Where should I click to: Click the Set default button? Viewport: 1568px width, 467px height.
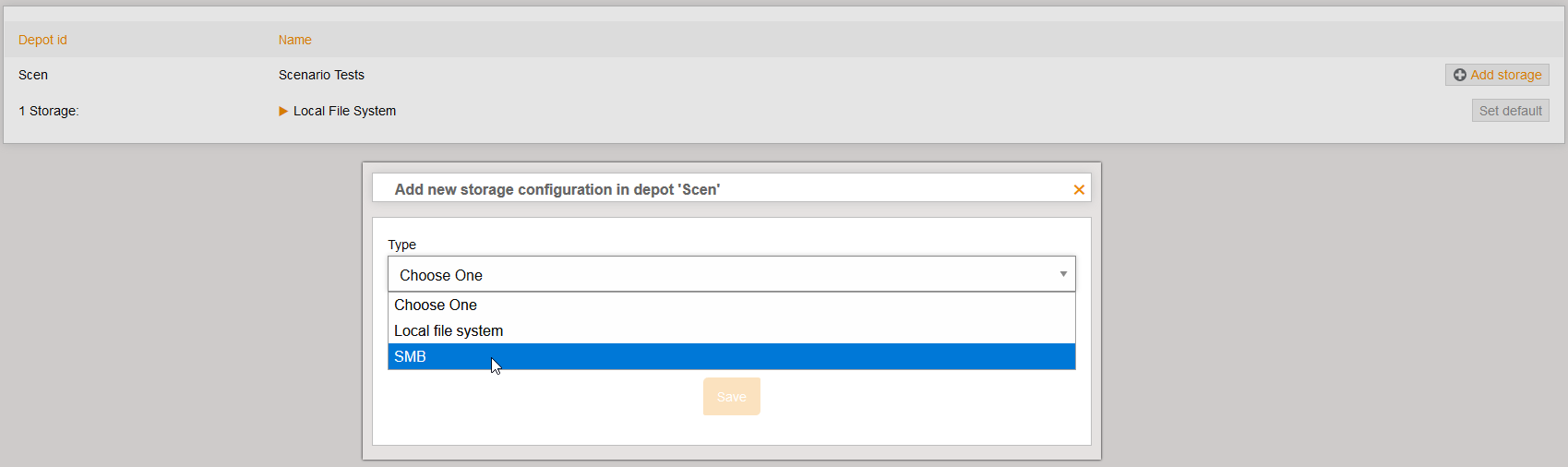coord(1510,111)
